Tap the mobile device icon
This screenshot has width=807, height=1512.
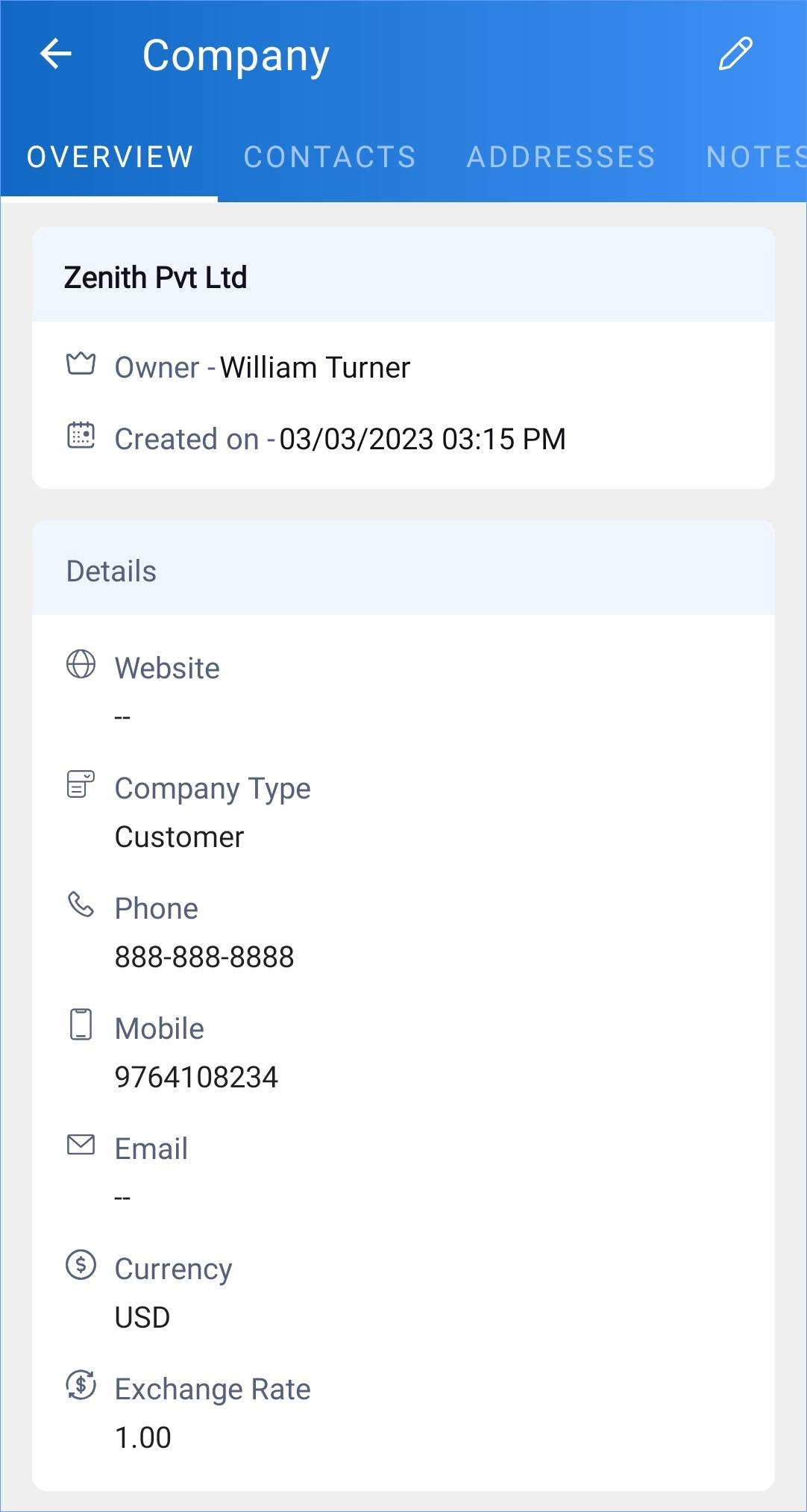click(81, 1025)
